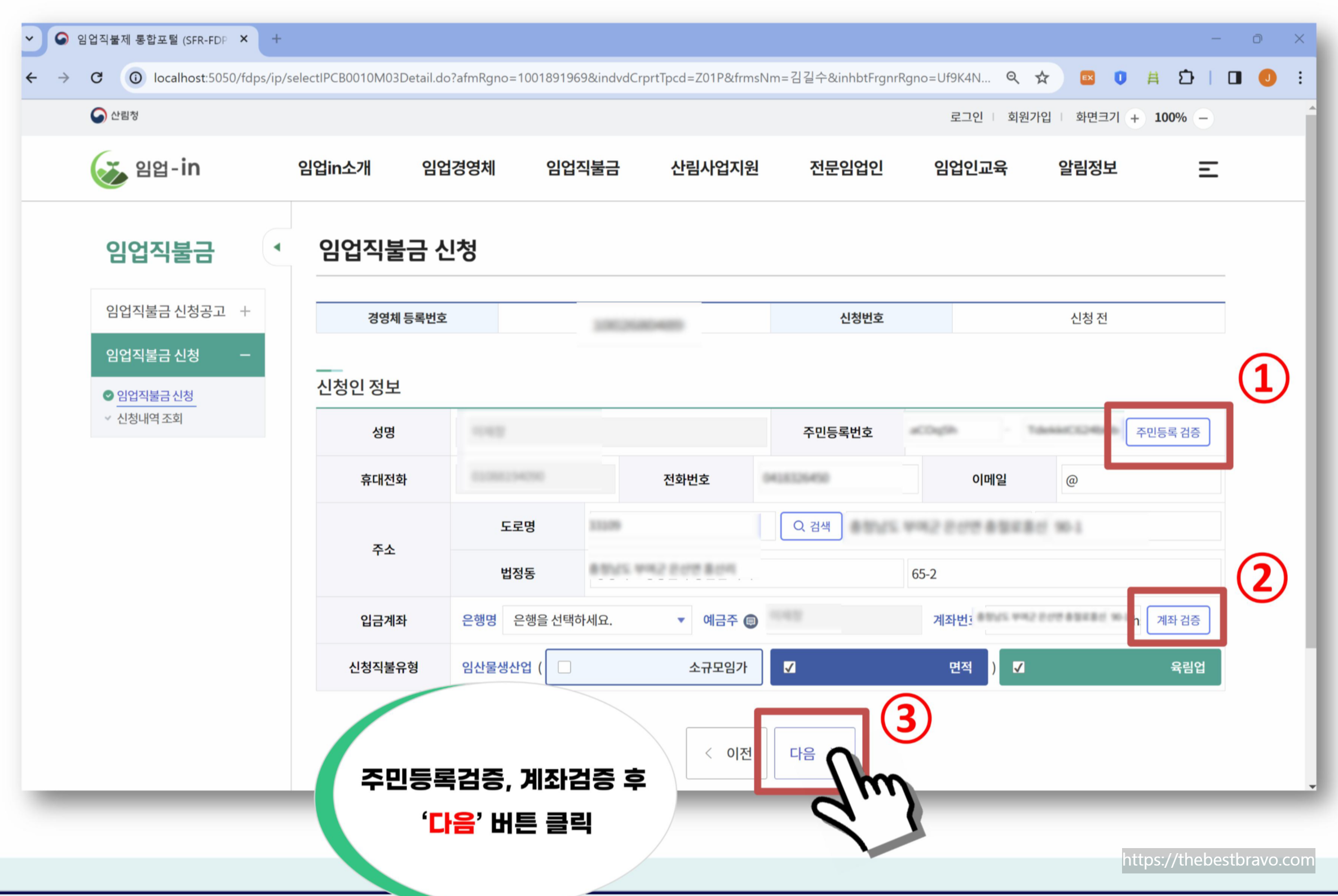Click the 임업-in logo
This screenshot has width=1338, height=896.
point(145,169)
